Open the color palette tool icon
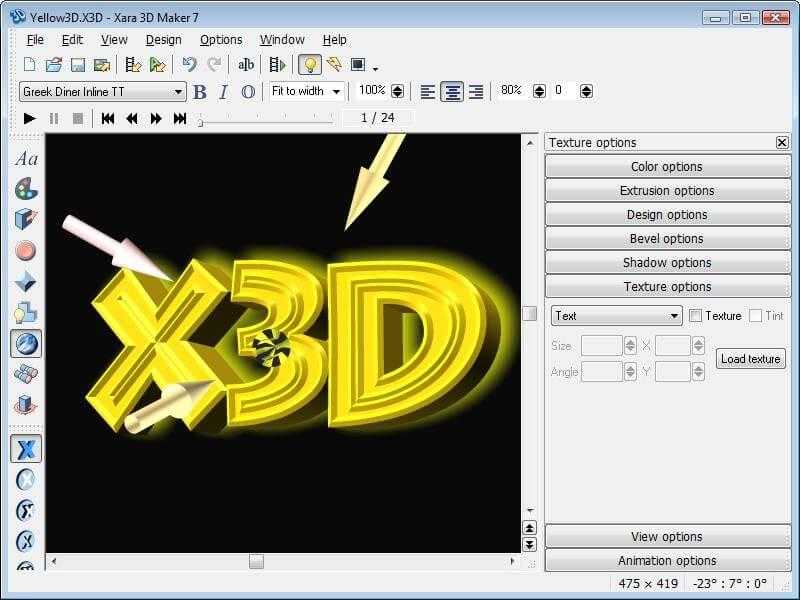The width and height of the screenshot is (800, 600). (x=26, y=189)
